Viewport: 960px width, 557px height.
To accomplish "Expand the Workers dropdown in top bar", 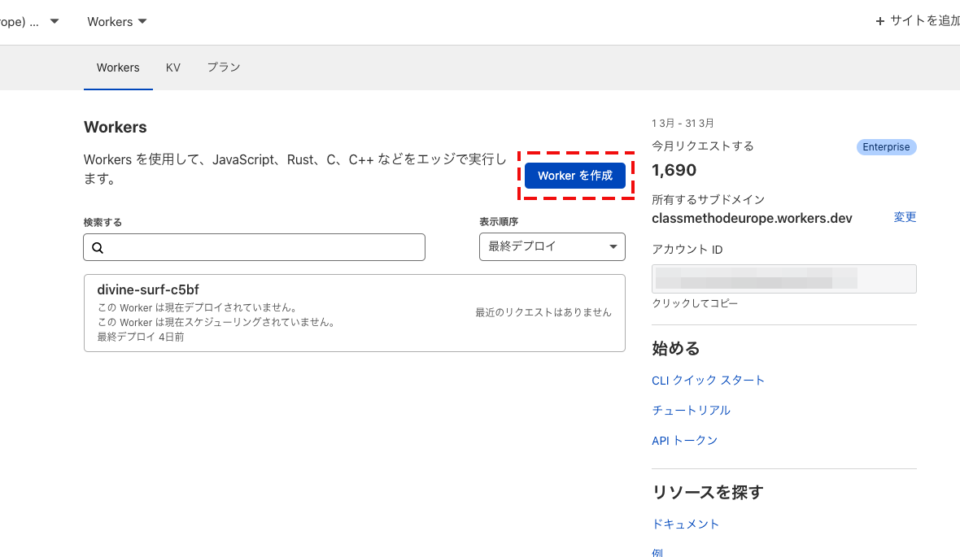I will (x=117, y=21).
